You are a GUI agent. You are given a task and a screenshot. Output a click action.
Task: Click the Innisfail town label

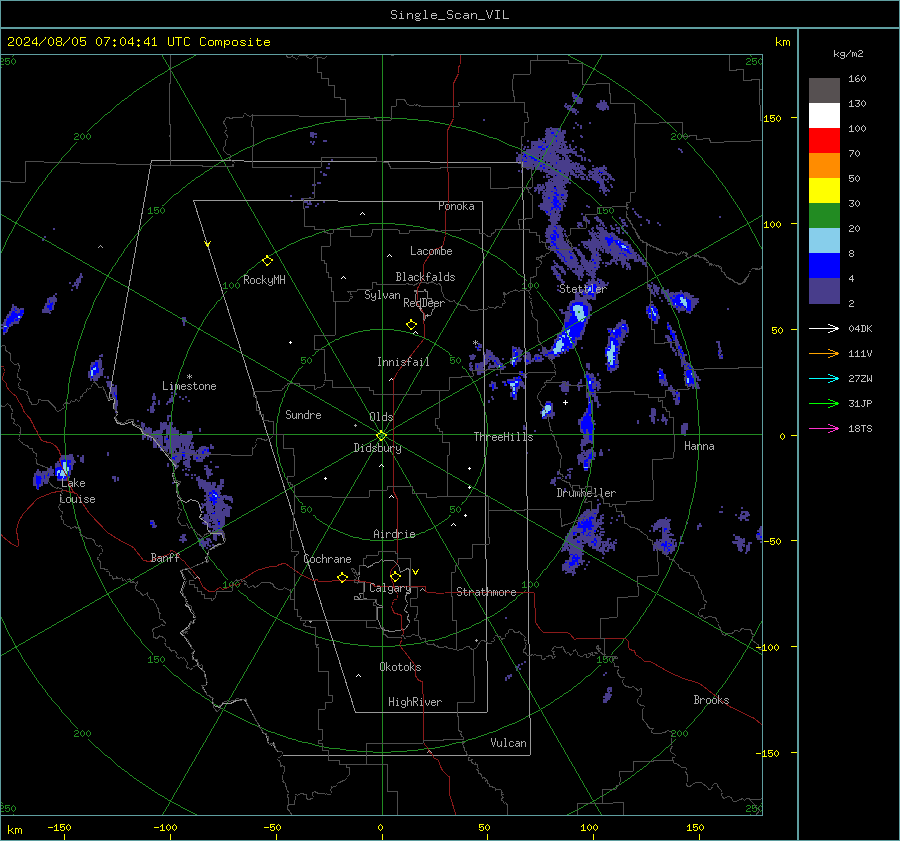tap(403, 362)
